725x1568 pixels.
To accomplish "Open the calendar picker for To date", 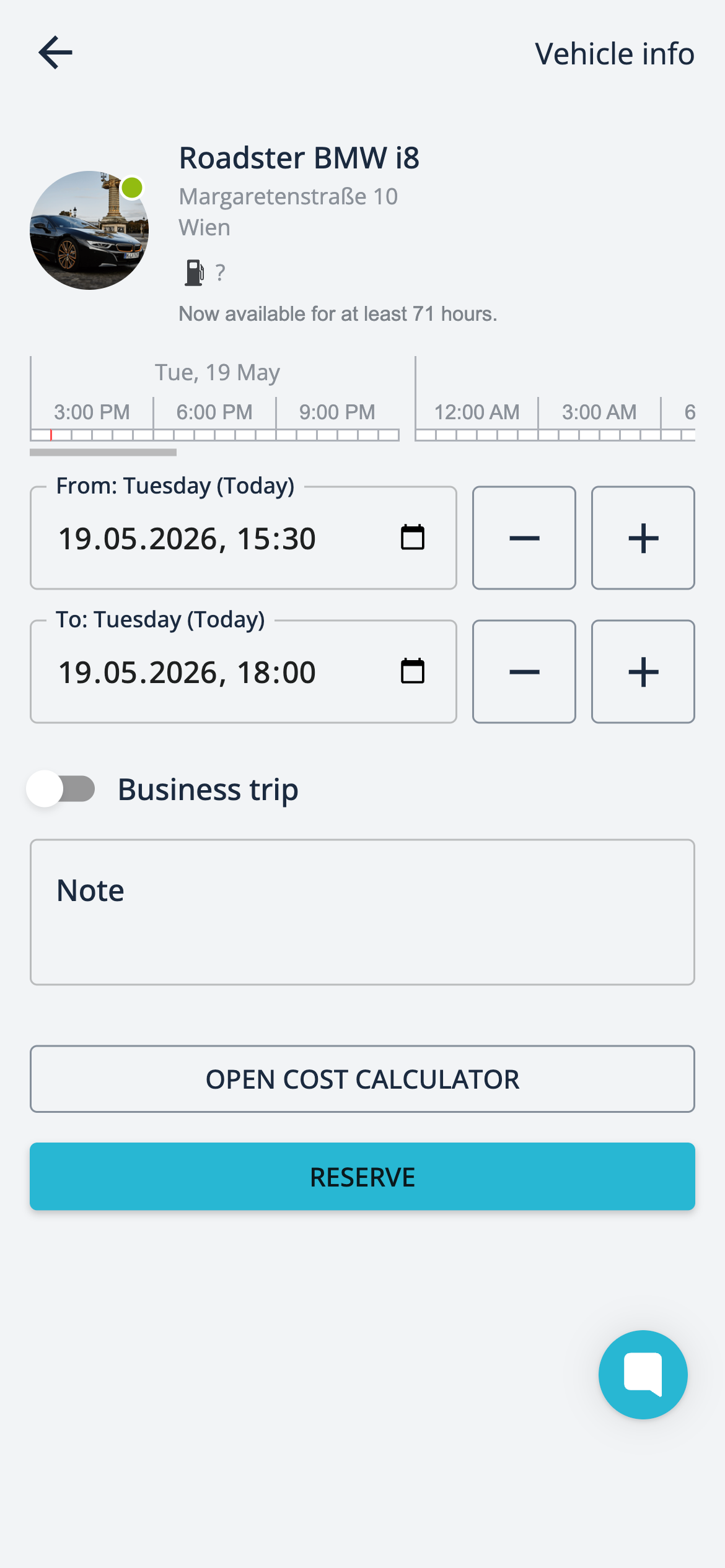I will (x=412, y=671).
